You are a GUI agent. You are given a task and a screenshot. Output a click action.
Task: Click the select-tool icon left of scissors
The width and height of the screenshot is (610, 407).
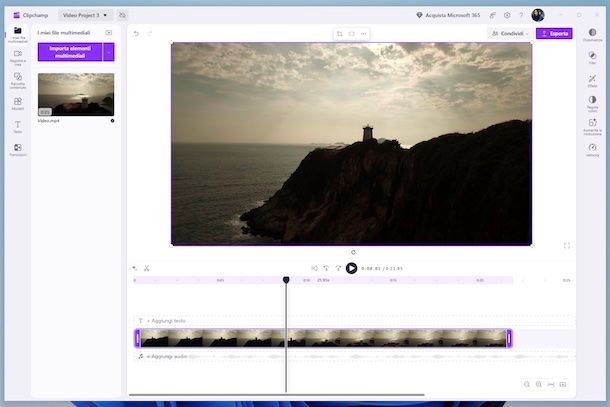click(x=135, y=268)
